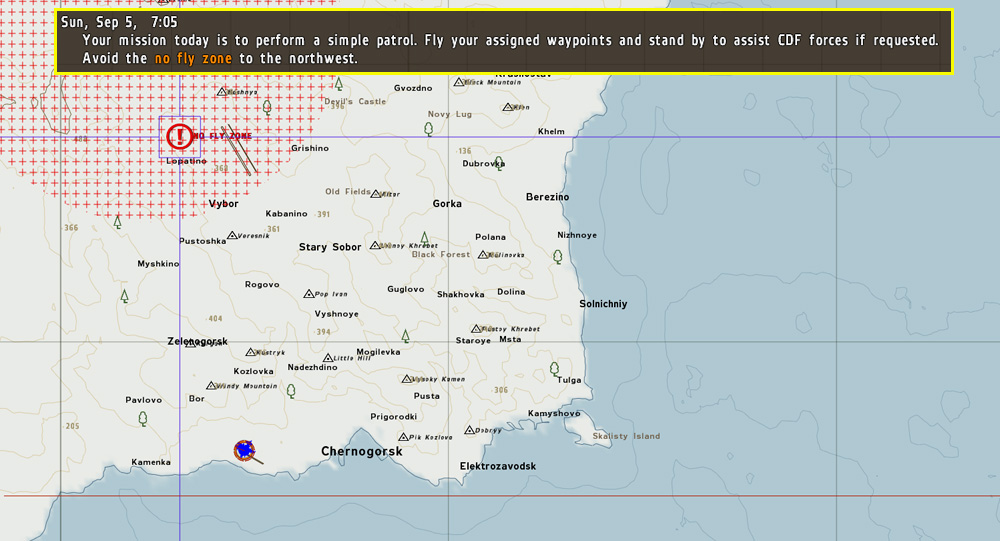Select the Kamenka village label
The width and height of the screenshot is (1000, 541).
tap(151, 462)
